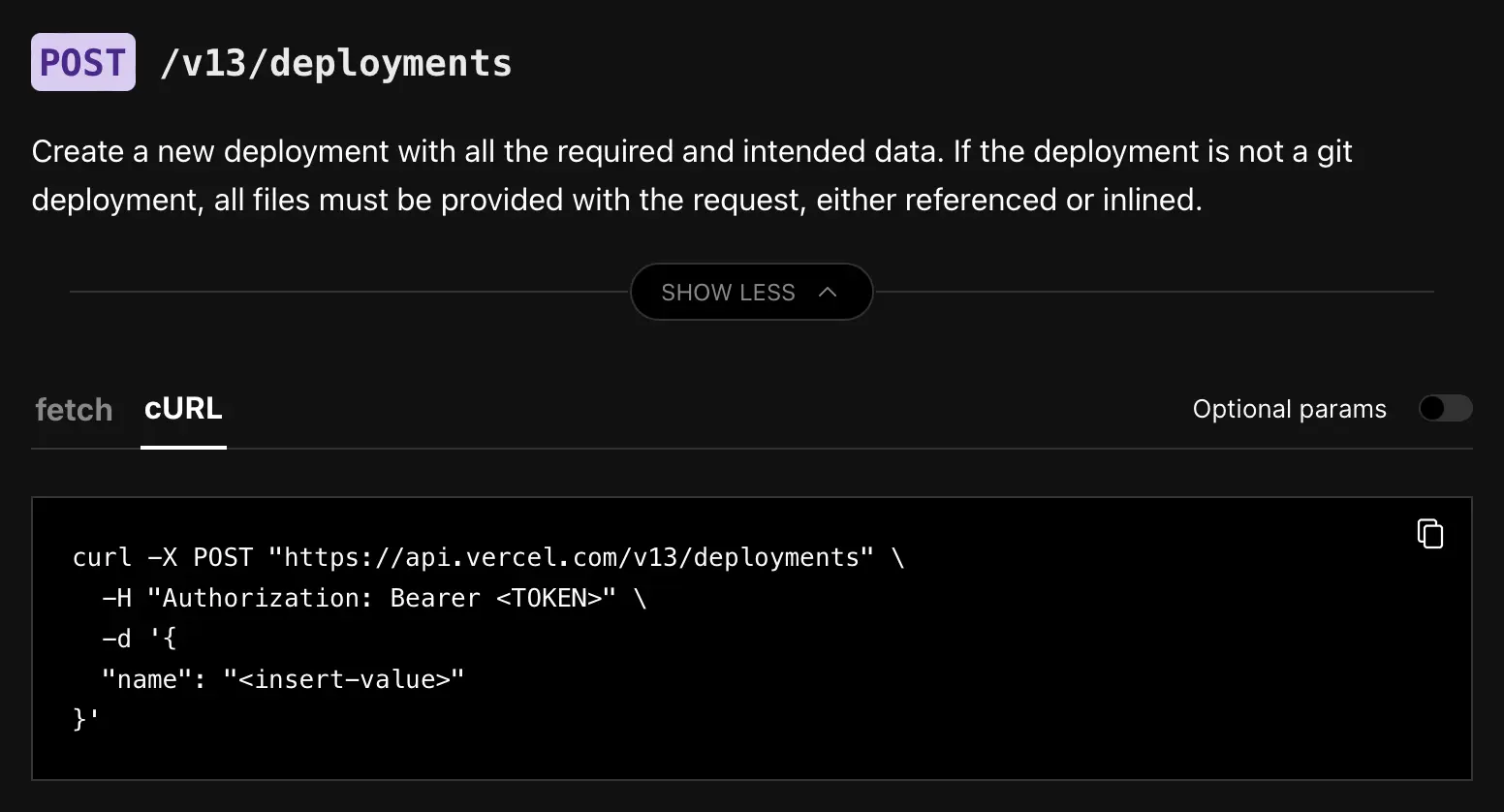
Task: Click the closing }' line in code
Action: tap(85, 719)
